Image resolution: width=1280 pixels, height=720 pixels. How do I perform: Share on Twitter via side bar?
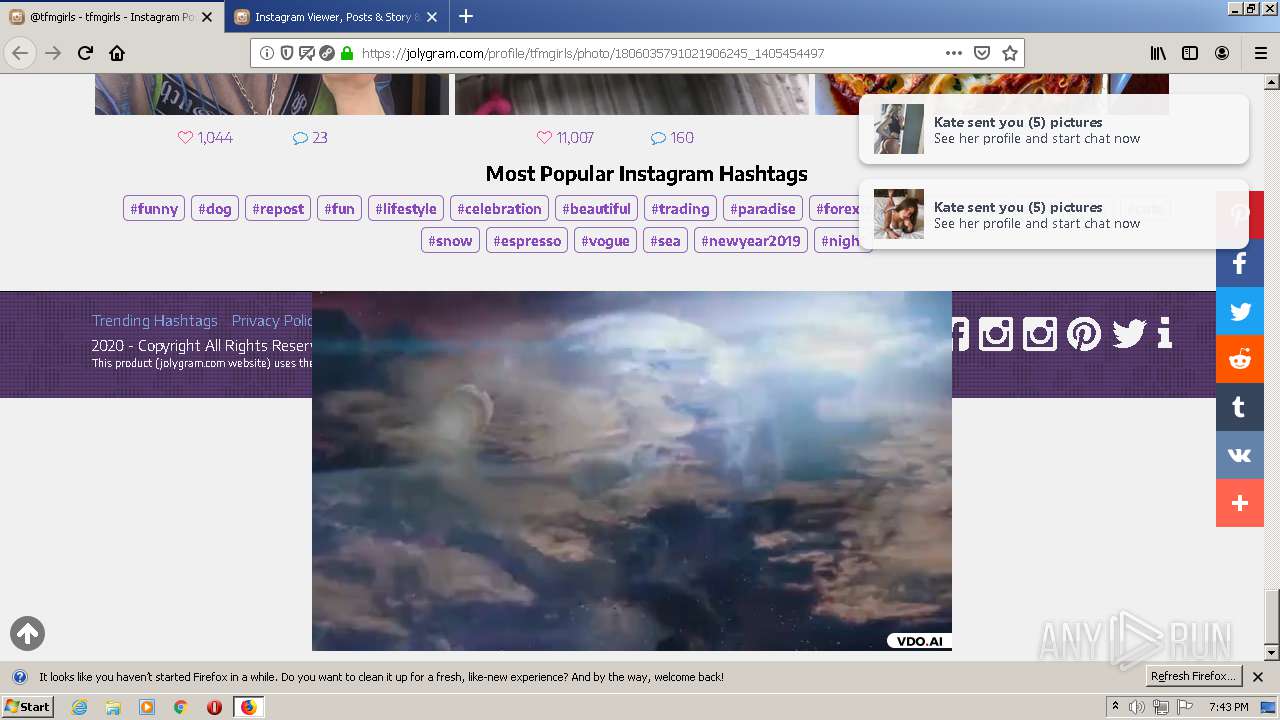[1240, 311]
